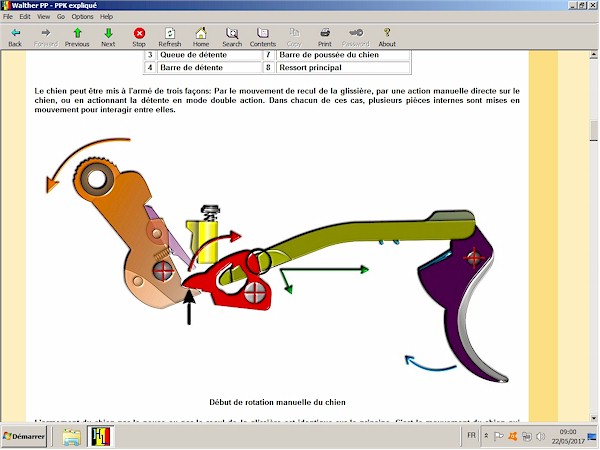600x450 pixels.
Task: Click the volume speaker tray icon
Action: click(x=541, y=436)
